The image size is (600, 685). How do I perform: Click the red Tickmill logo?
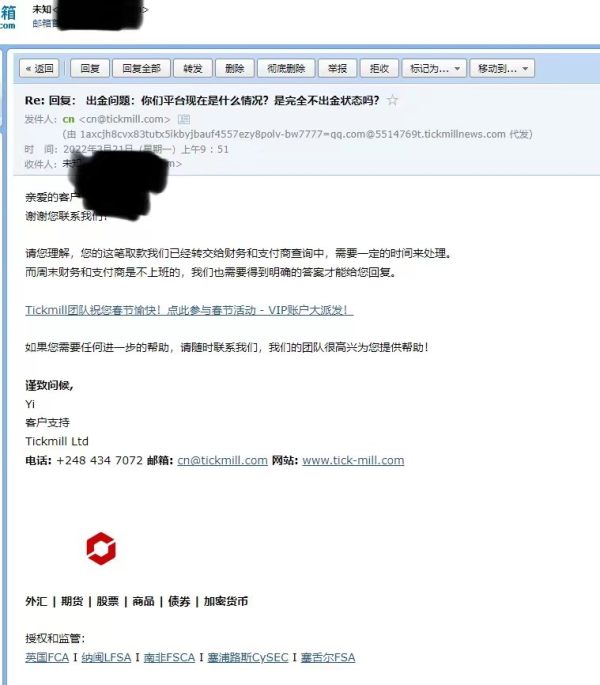click(x=101, y=548)
